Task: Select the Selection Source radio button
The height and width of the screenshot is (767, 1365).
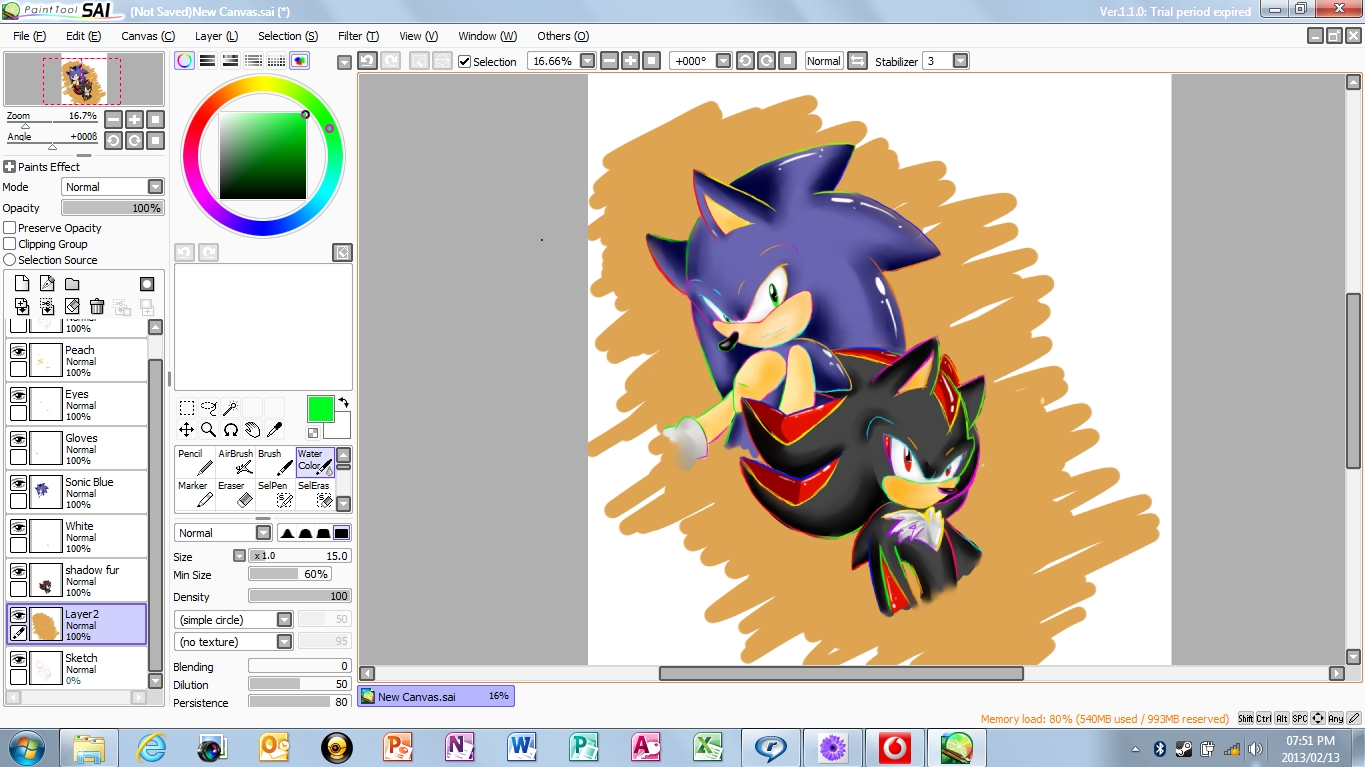Action: point(10,260)
